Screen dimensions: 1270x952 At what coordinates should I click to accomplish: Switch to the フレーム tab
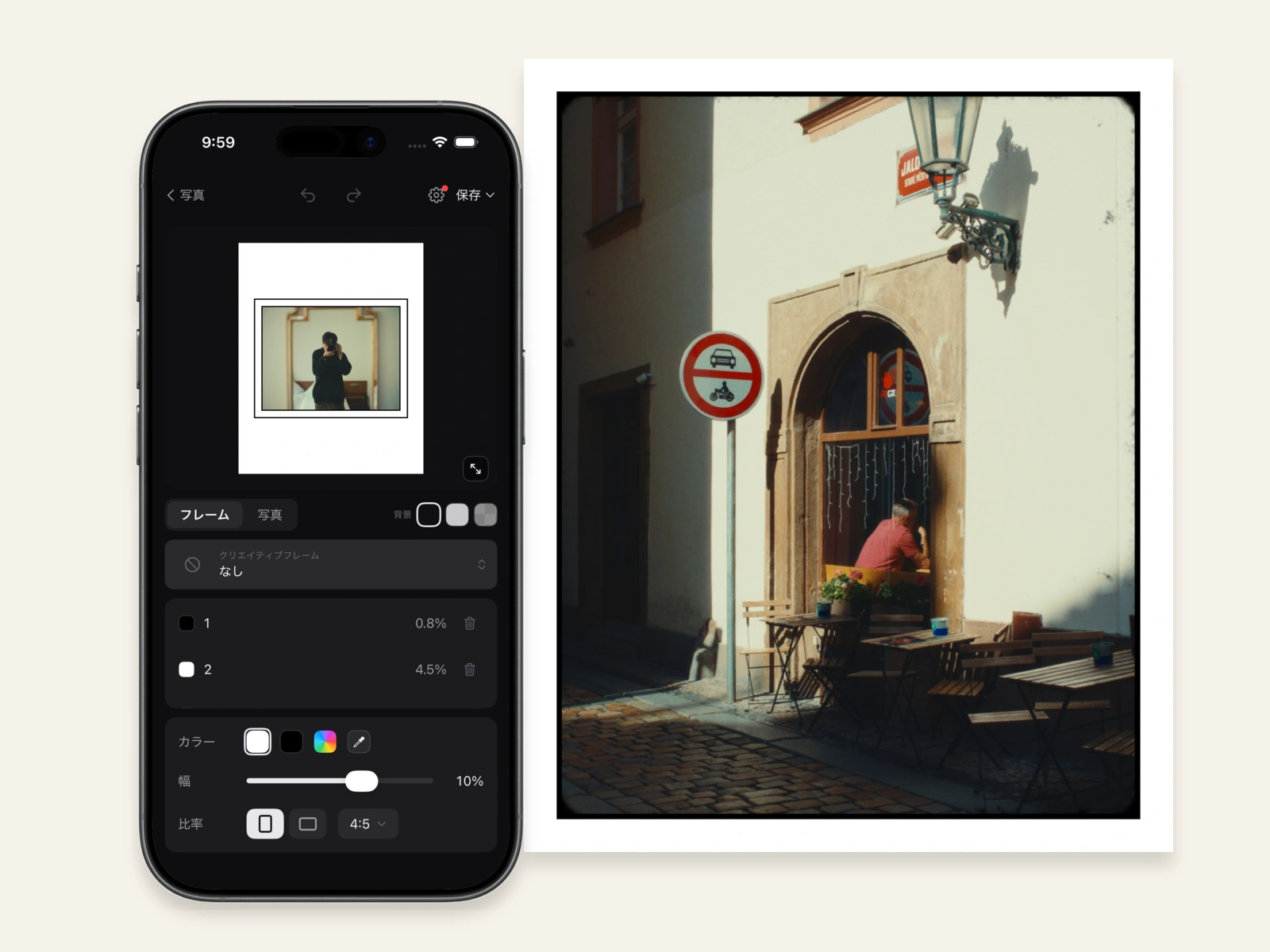tap(205, 515)
